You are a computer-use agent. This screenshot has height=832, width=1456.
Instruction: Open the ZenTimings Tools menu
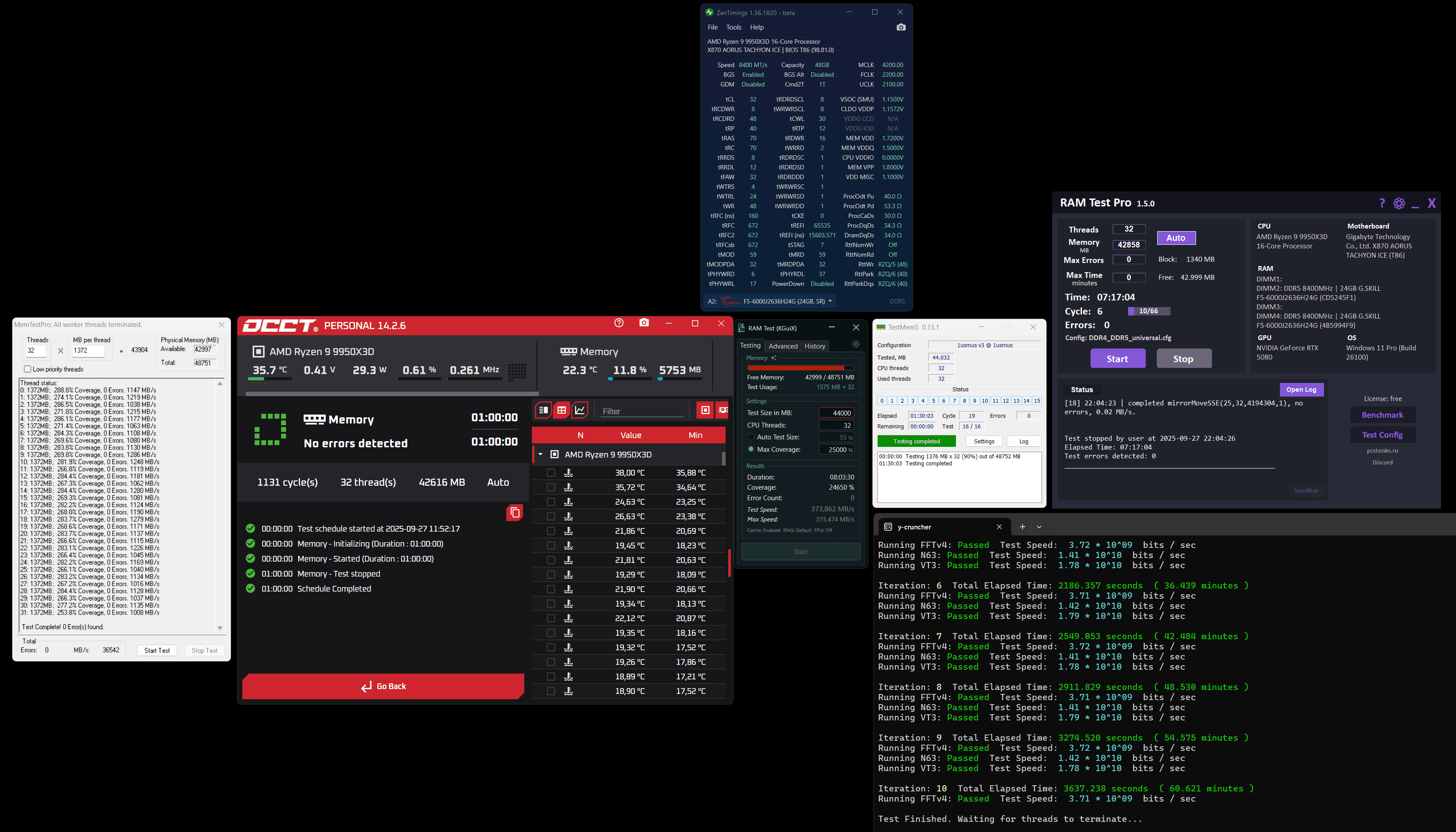734,27
